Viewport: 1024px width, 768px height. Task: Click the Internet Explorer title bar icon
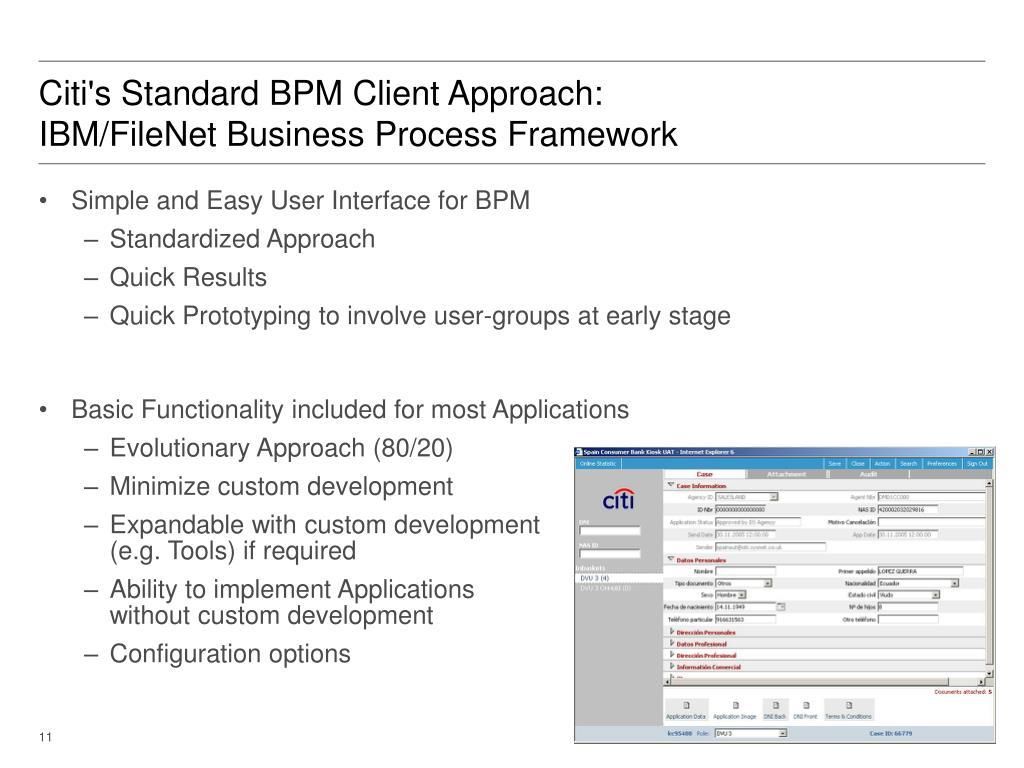point(579,452)
